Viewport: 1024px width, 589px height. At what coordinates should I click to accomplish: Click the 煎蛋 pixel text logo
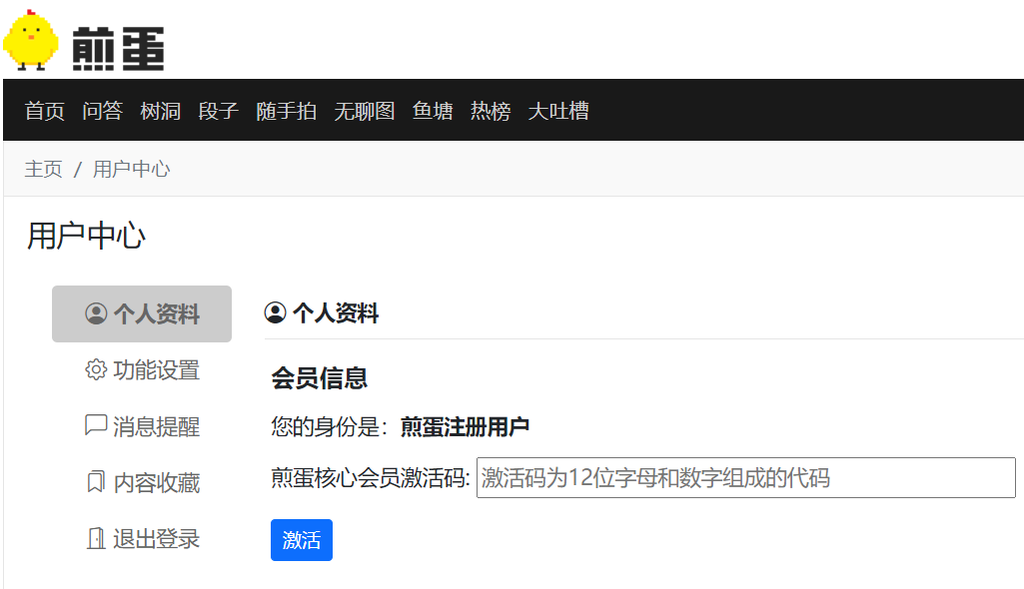point(118,48)
